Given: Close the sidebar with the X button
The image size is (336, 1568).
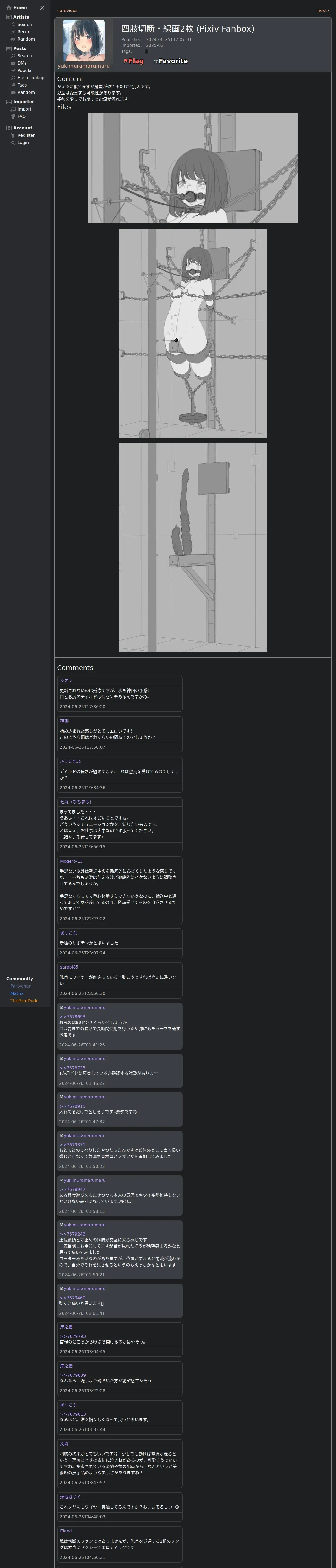Looking at the screenshot, I should tap(42, 8).
